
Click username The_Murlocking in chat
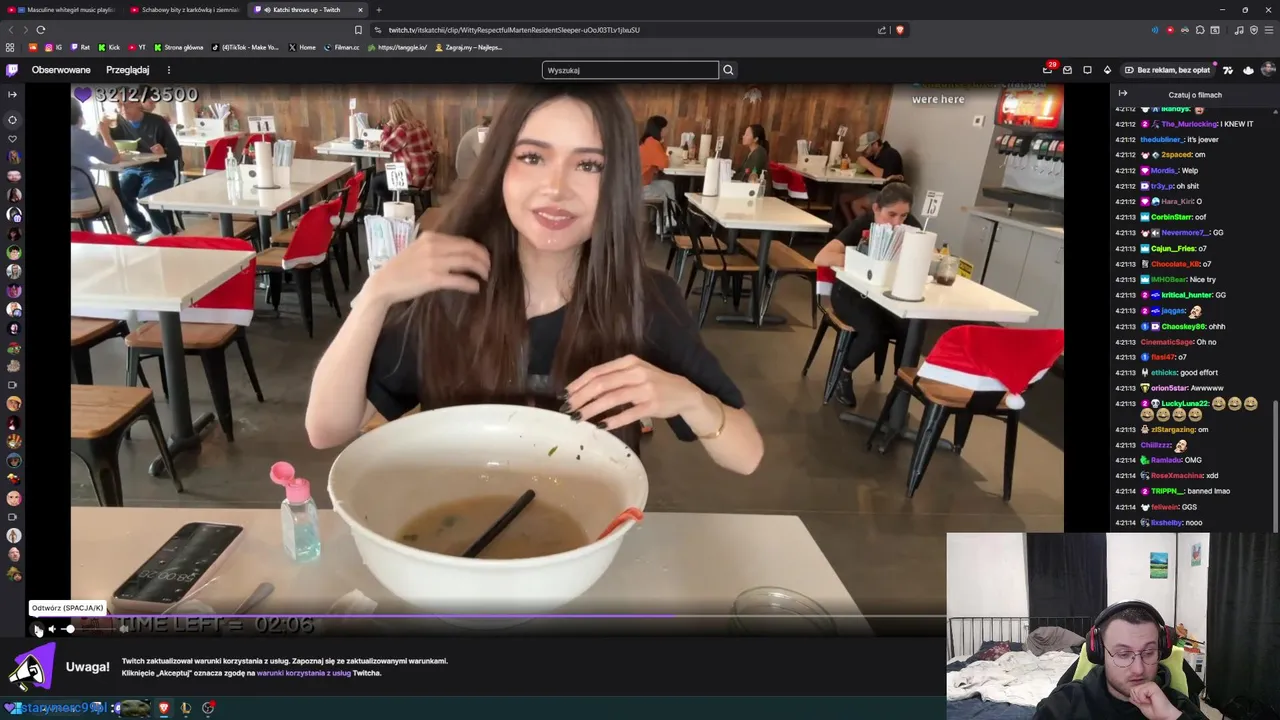coord(1190,124)
